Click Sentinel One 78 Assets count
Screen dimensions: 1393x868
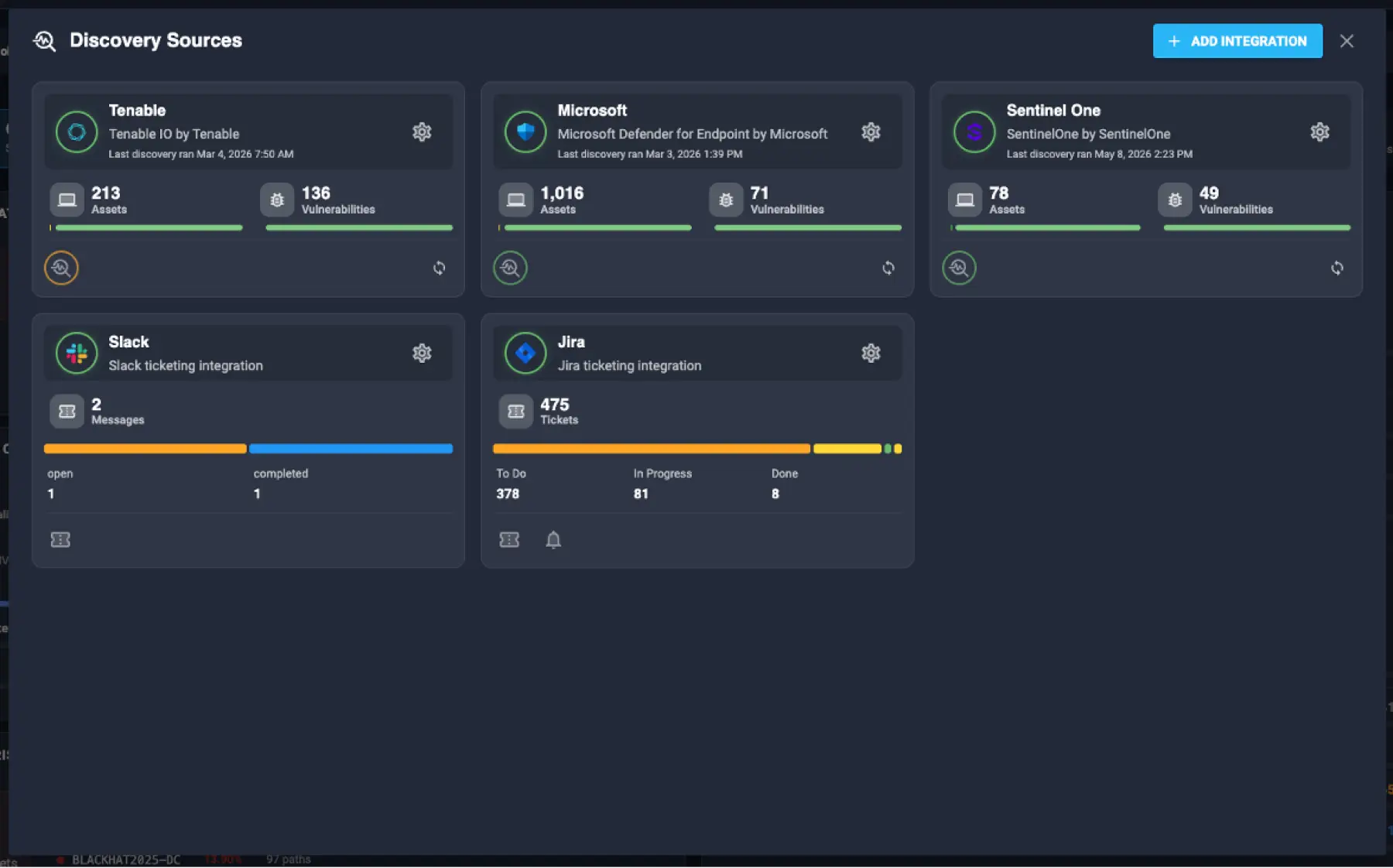[x=999, y=193]
